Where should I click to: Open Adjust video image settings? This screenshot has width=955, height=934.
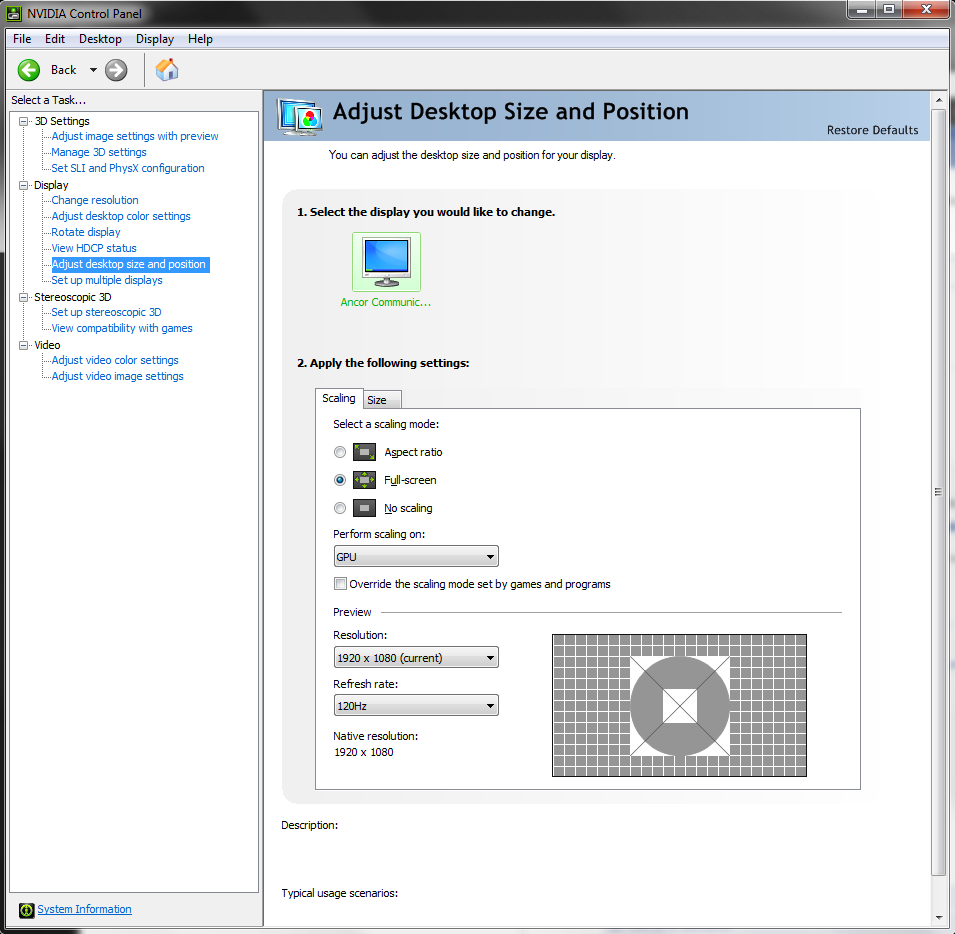[x=118, y=376]
